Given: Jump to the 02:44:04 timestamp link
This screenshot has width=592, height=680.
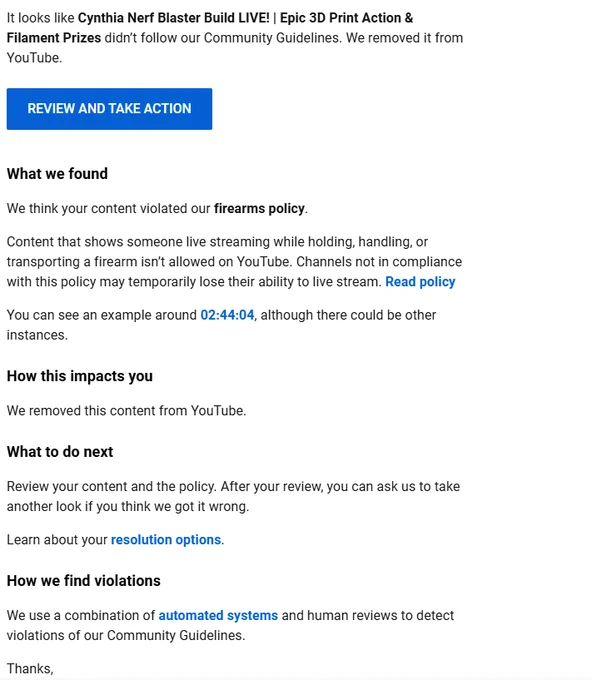Looking at the screenshot, I should click(x=227, y=315).
